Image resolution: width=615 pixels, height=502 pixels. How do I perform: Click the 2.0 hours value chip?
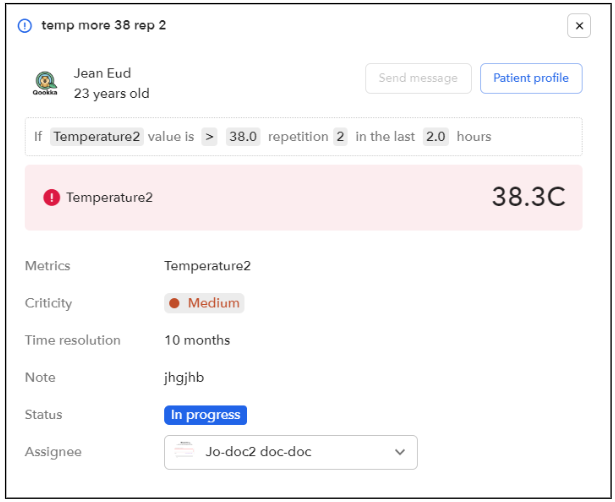tap(435, 136)
